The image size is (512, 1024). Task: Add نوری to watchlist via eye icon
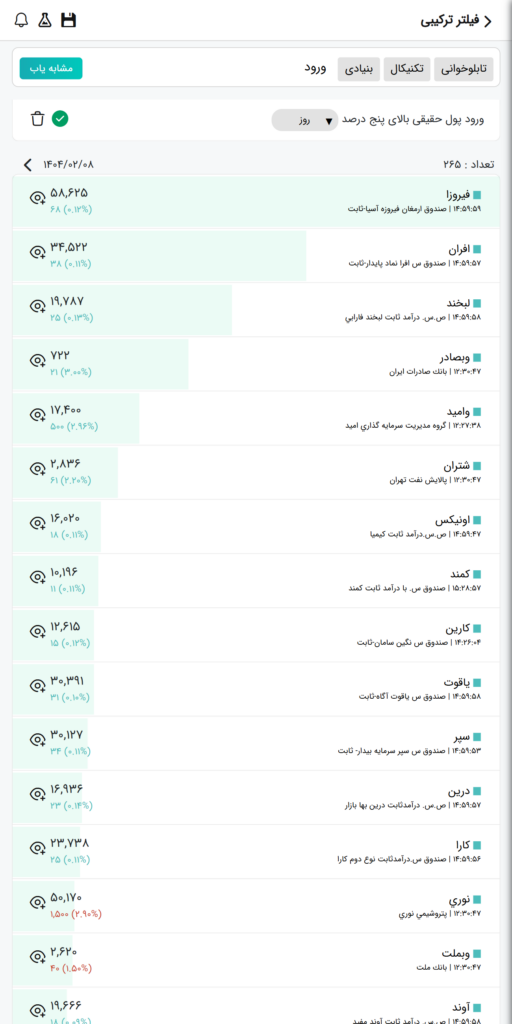(37, 902)
